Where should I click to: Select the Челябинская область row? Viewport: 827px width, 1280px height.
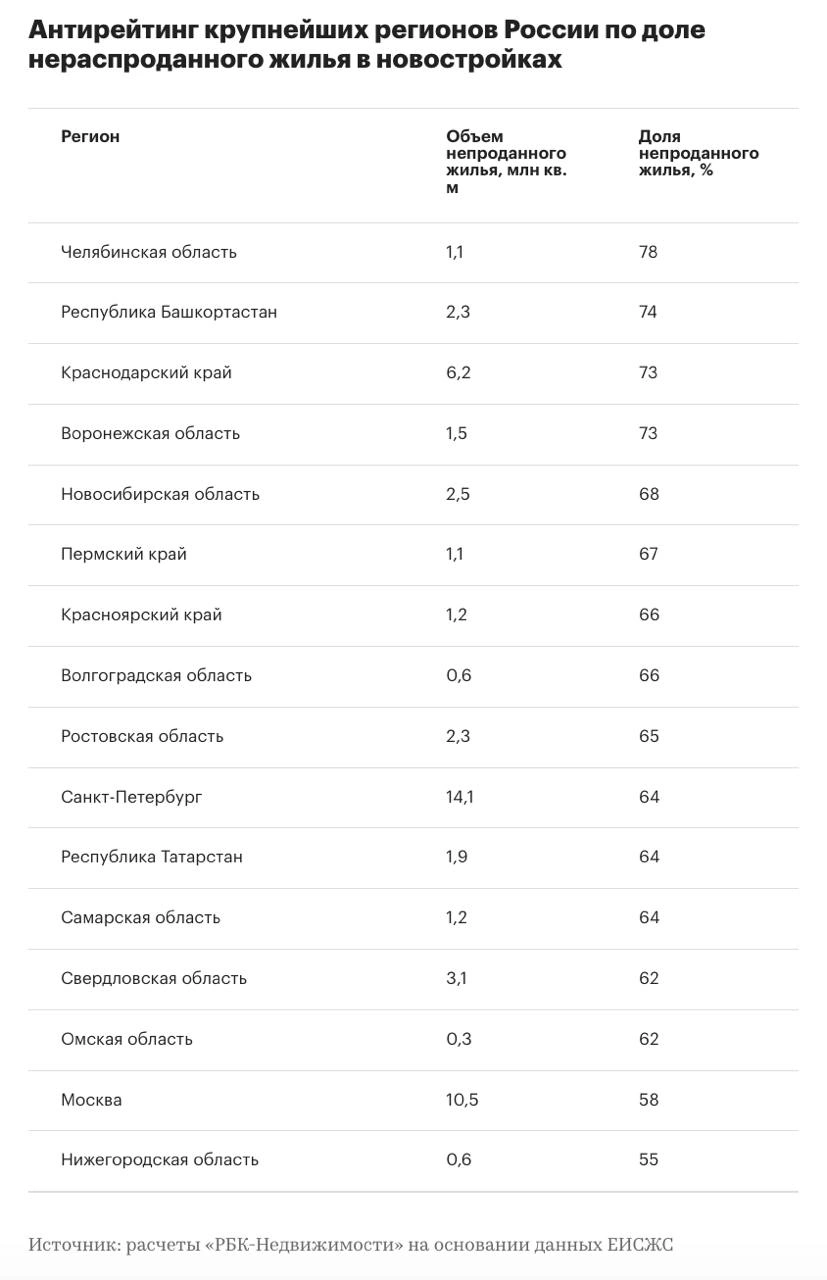413,252
